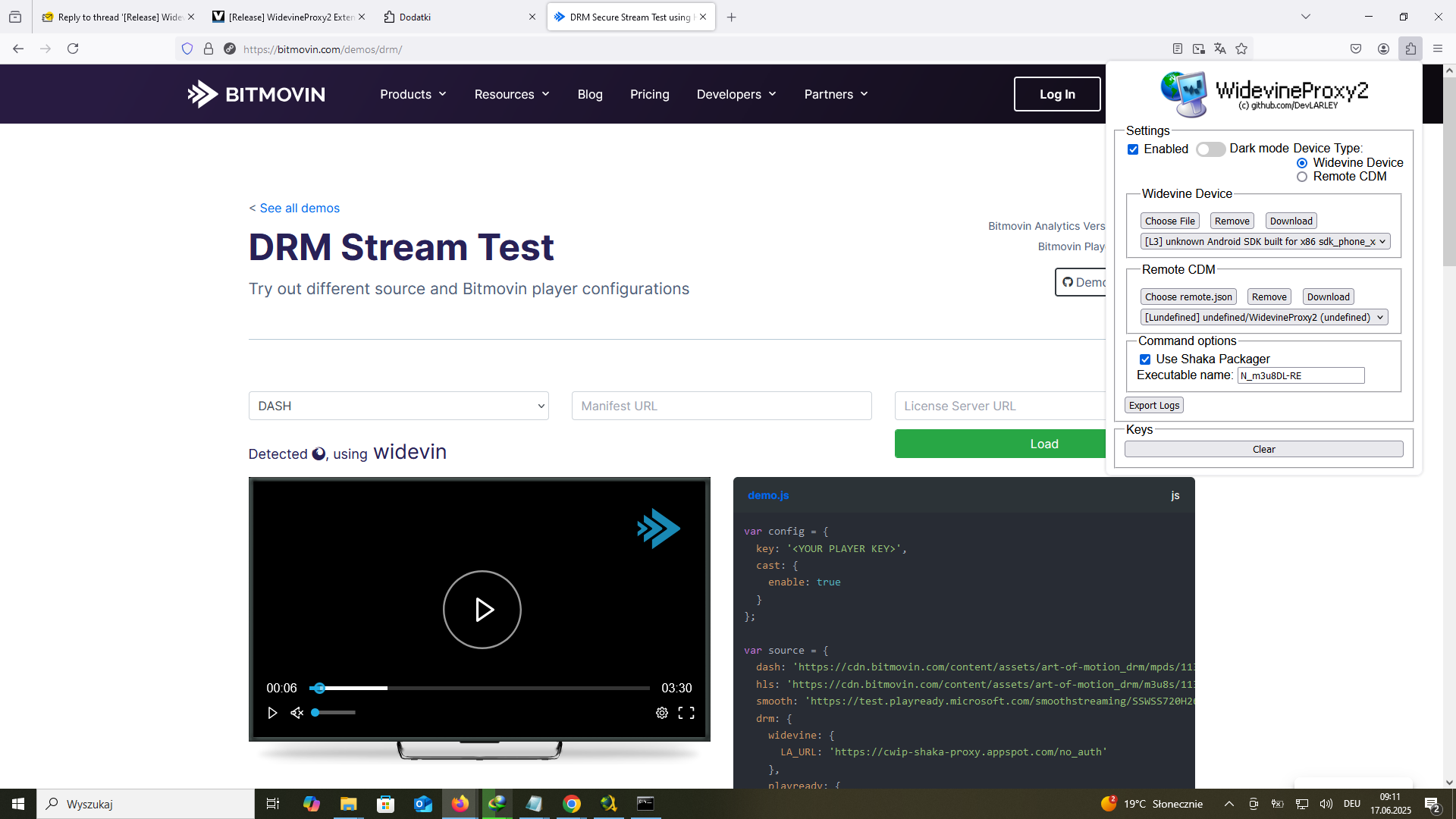Expand the Widevine device selection dropdown

[1265, 242]
